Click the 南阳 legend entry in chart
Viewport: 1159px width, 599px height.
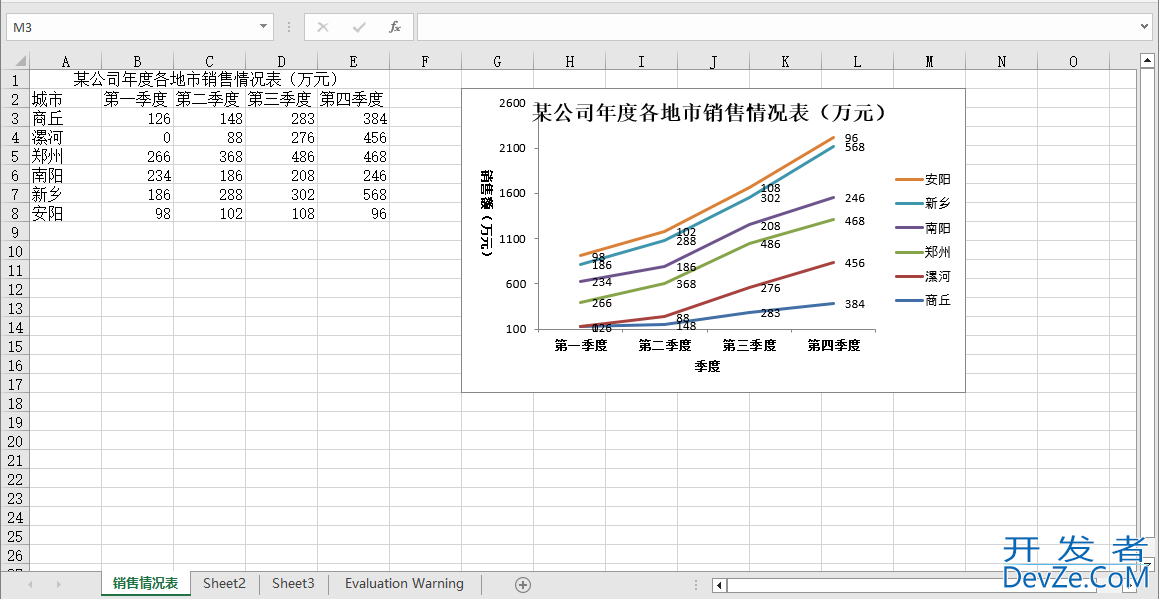[x=923, y=228]
